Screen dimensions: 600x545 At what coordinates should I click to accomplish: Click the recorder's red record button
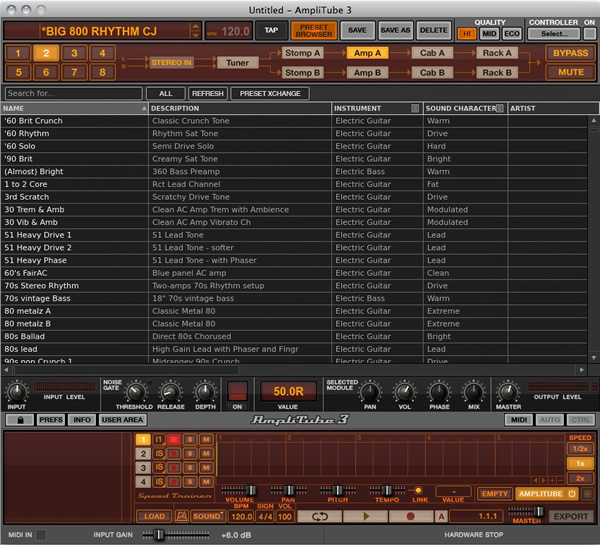pyautogui.click(x=411, y=516)
